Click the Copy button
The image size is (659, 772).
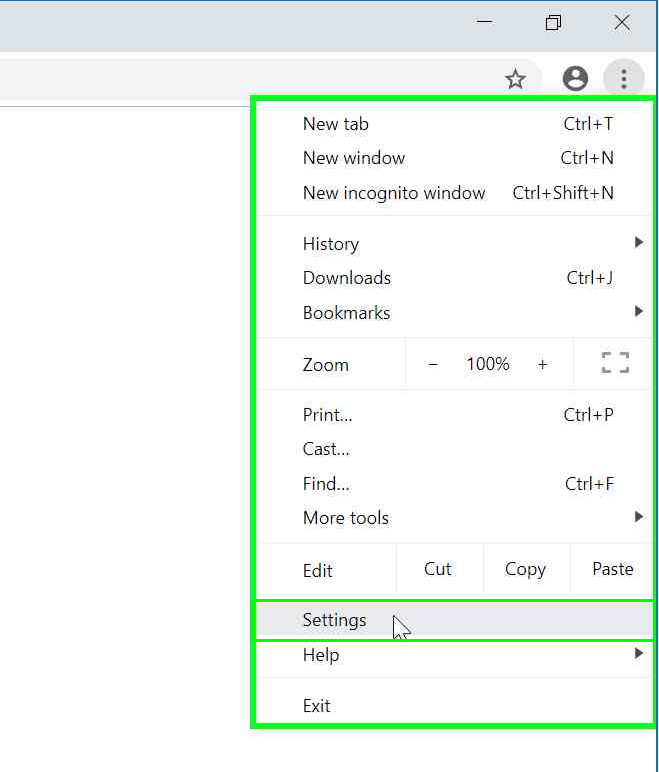[x=525, y=569]
